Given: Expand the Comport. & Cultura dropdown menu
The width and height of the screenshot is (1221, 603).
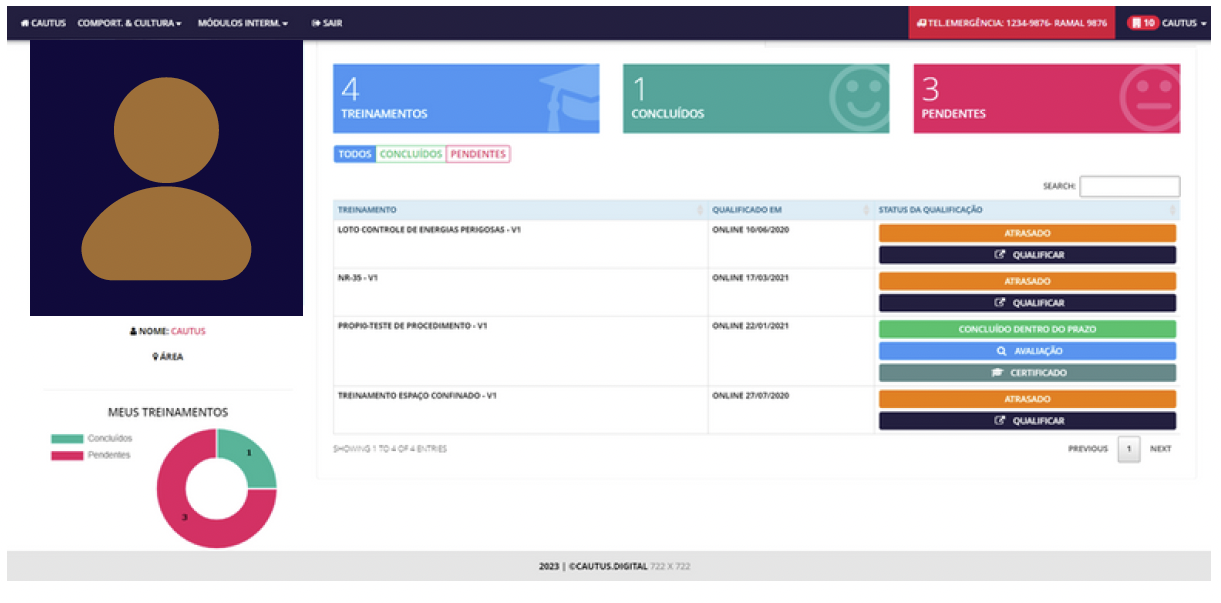Looking at the screenshot, I should [x=130, y=23].
